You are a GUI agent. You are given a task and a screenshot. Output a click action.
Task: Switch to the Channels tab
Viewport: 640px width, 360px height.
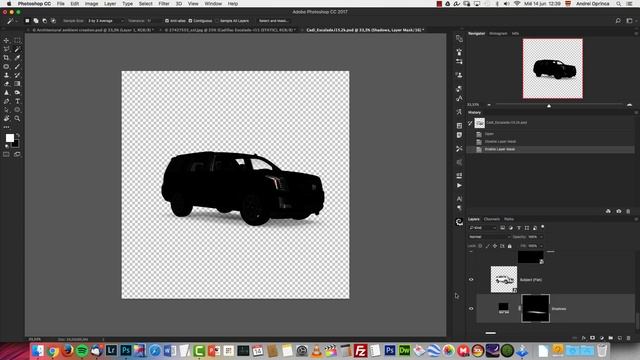click(x=491, y=219)
